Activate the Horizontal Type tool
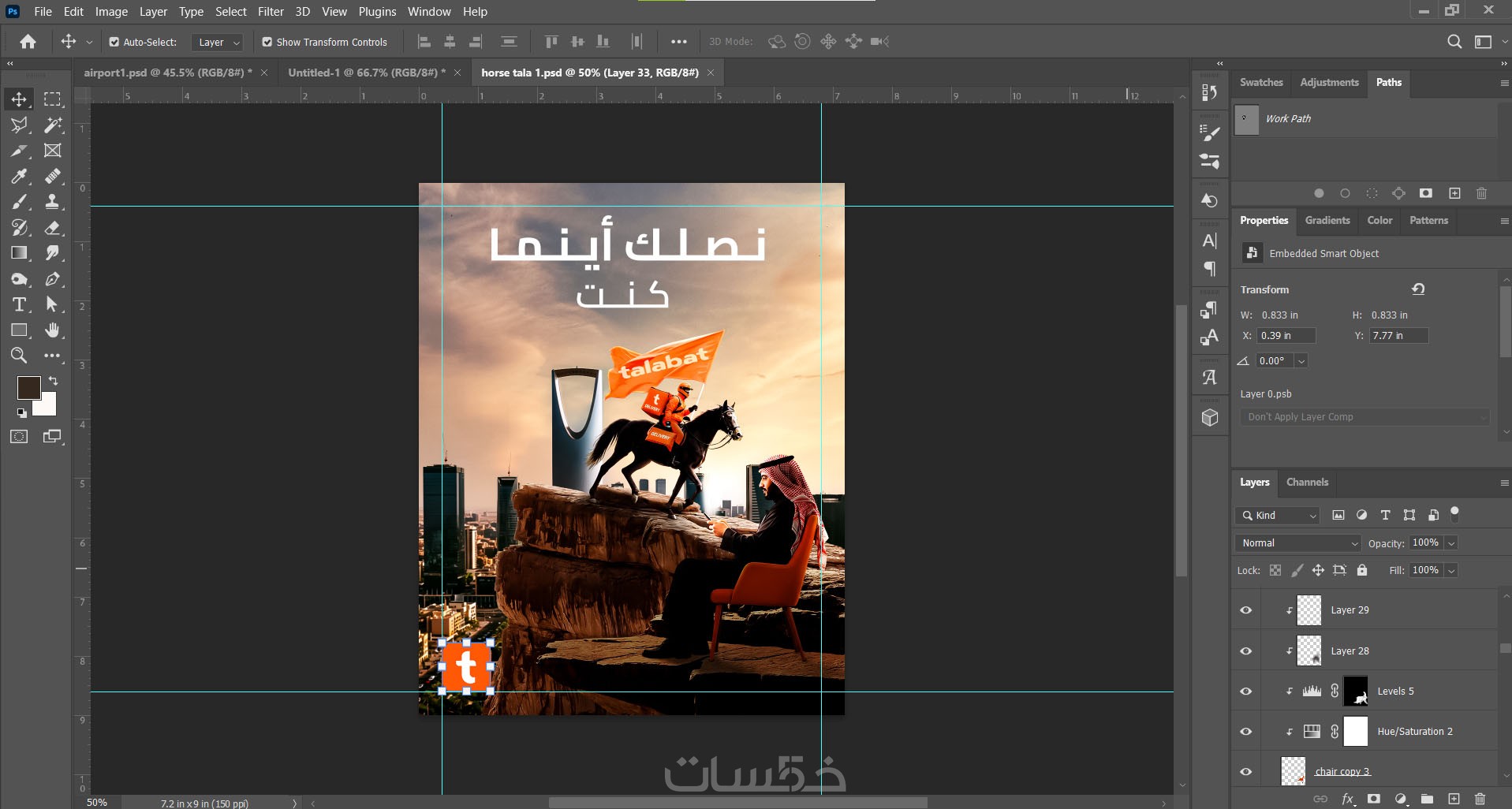The height and width of the screenshot is (809, 1512). 19,304
